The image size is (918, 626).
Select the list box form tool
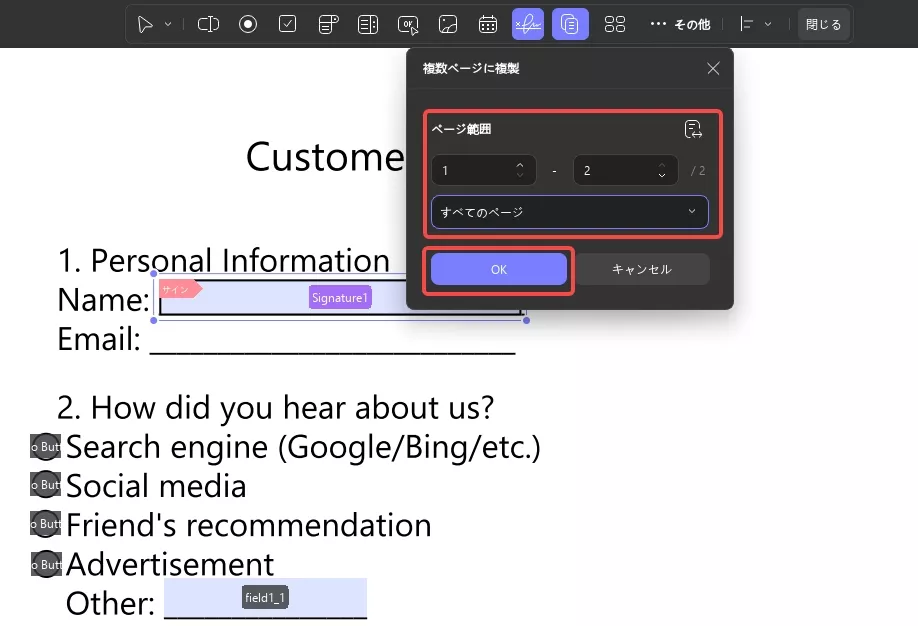coord(368,25)
